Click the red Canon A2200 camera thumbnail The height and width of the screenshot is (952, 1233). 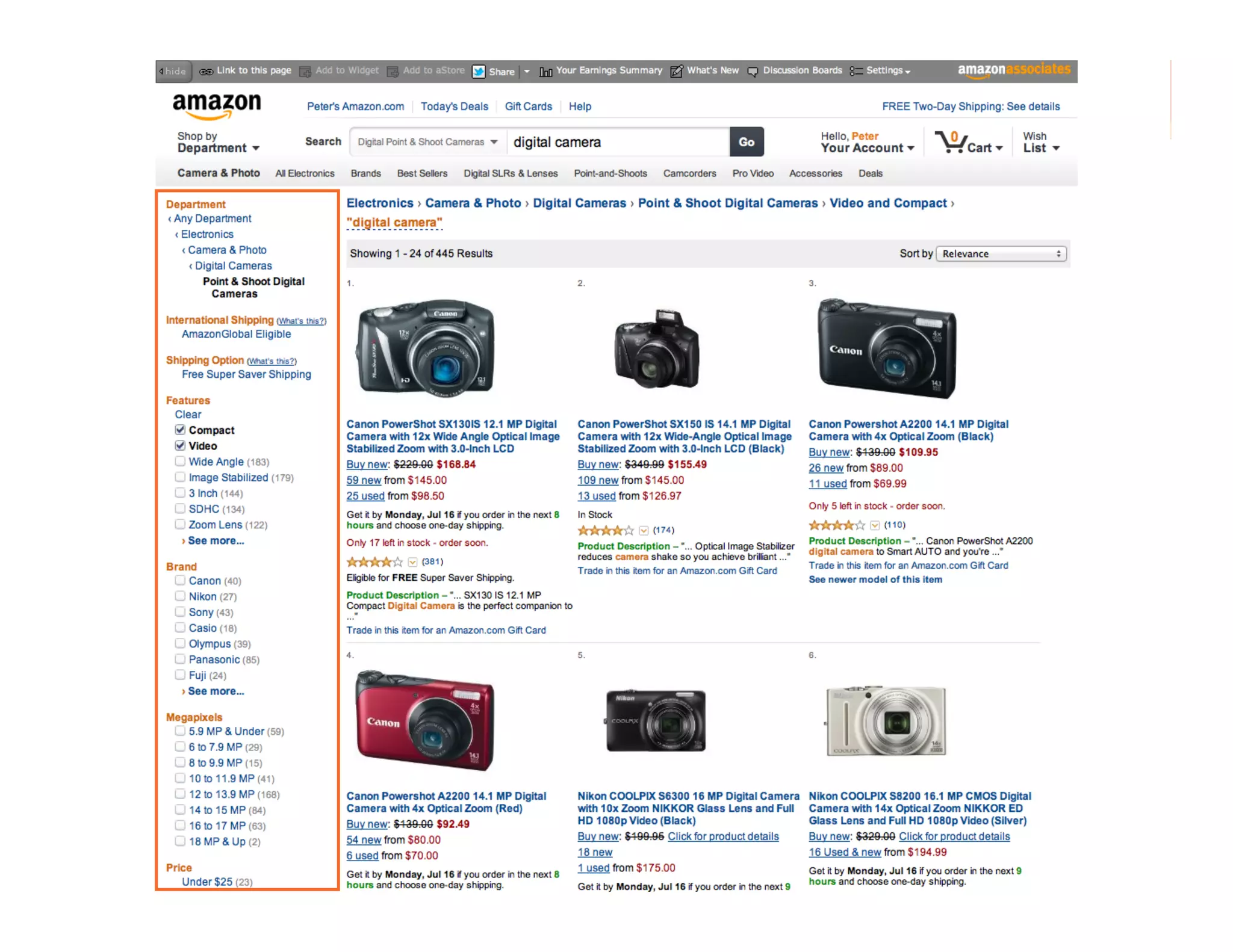425,719
